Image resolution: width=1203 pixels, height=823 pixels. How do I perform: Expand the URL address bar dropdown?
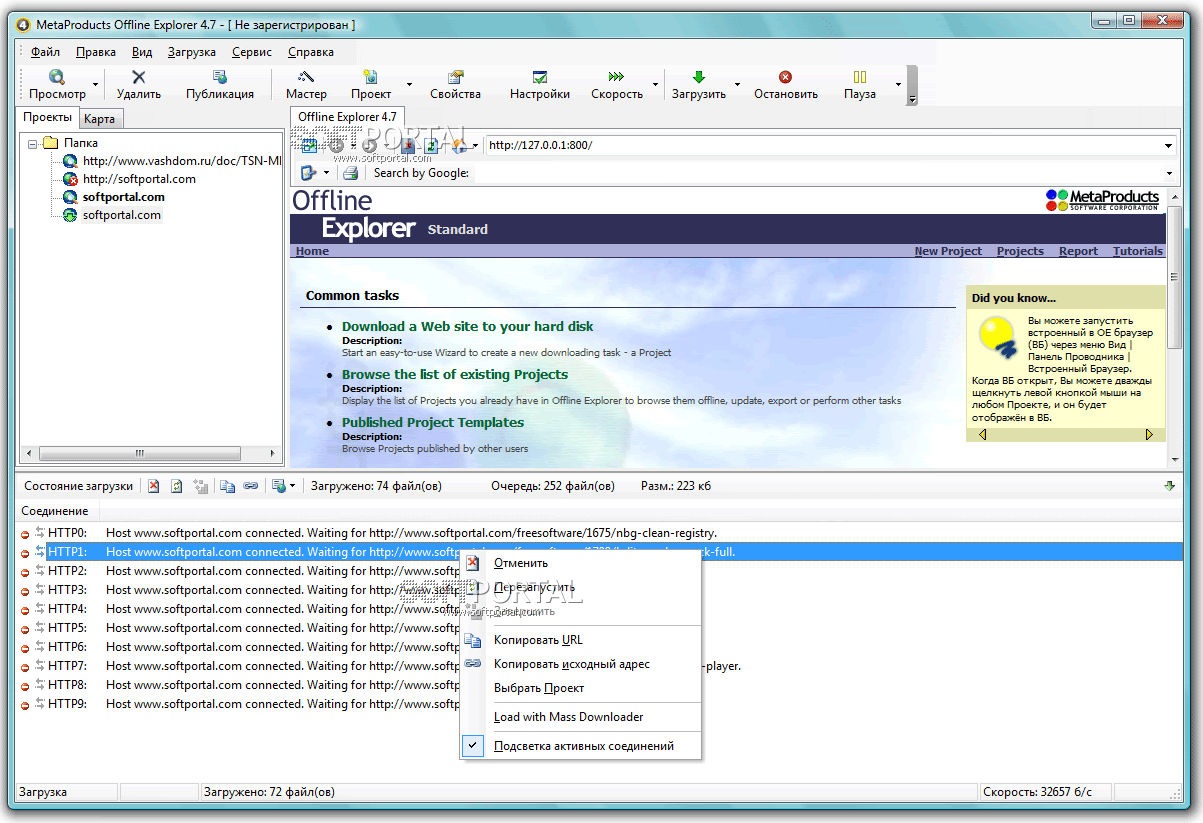[x=1167, y=144]
